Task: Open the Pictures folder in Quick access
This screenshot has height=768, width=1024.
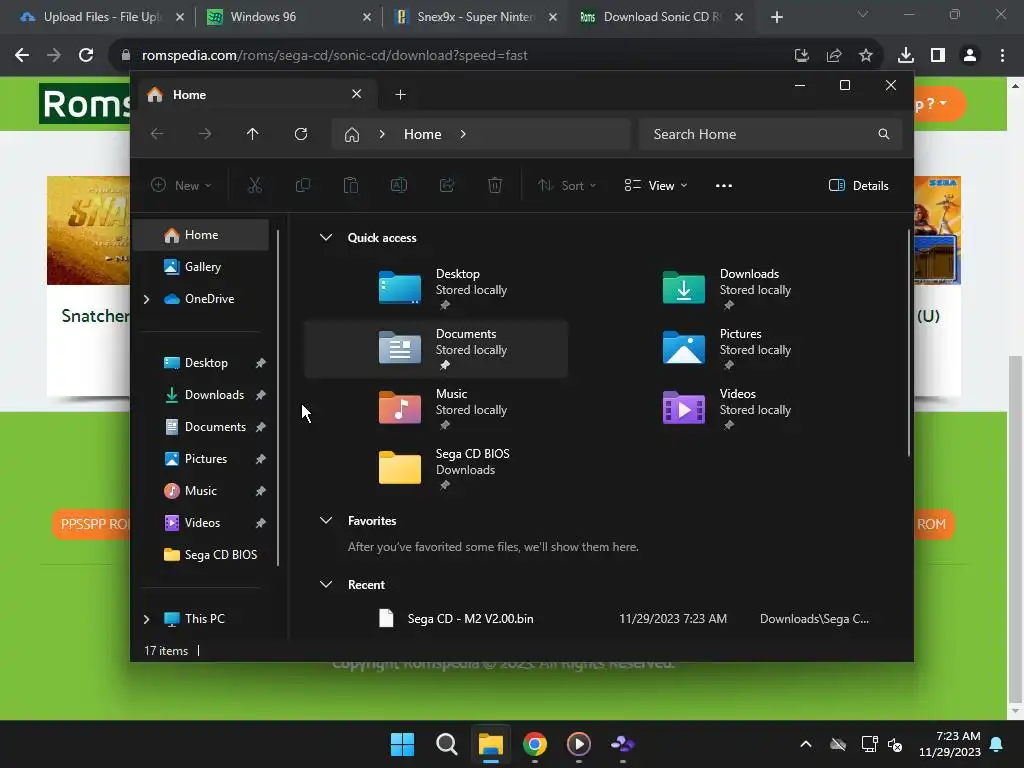Action: (x=720, y=349)
